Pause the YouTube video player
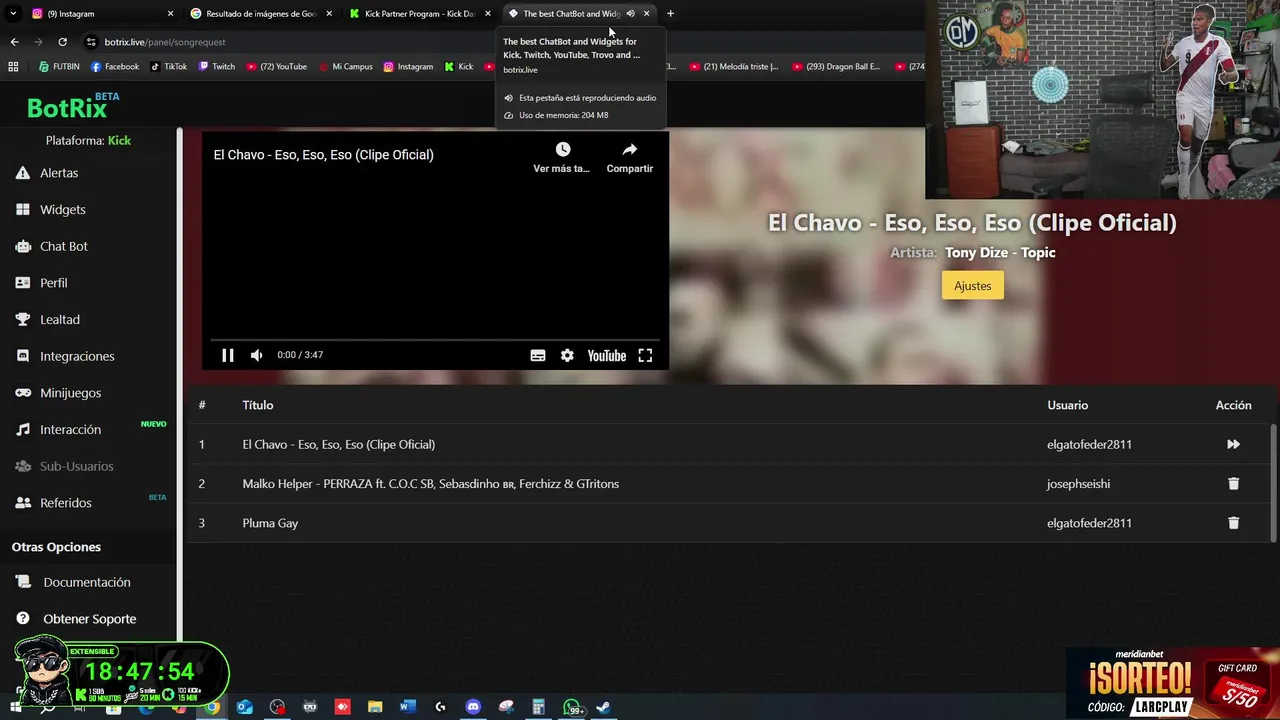 [x=228, y=355]
